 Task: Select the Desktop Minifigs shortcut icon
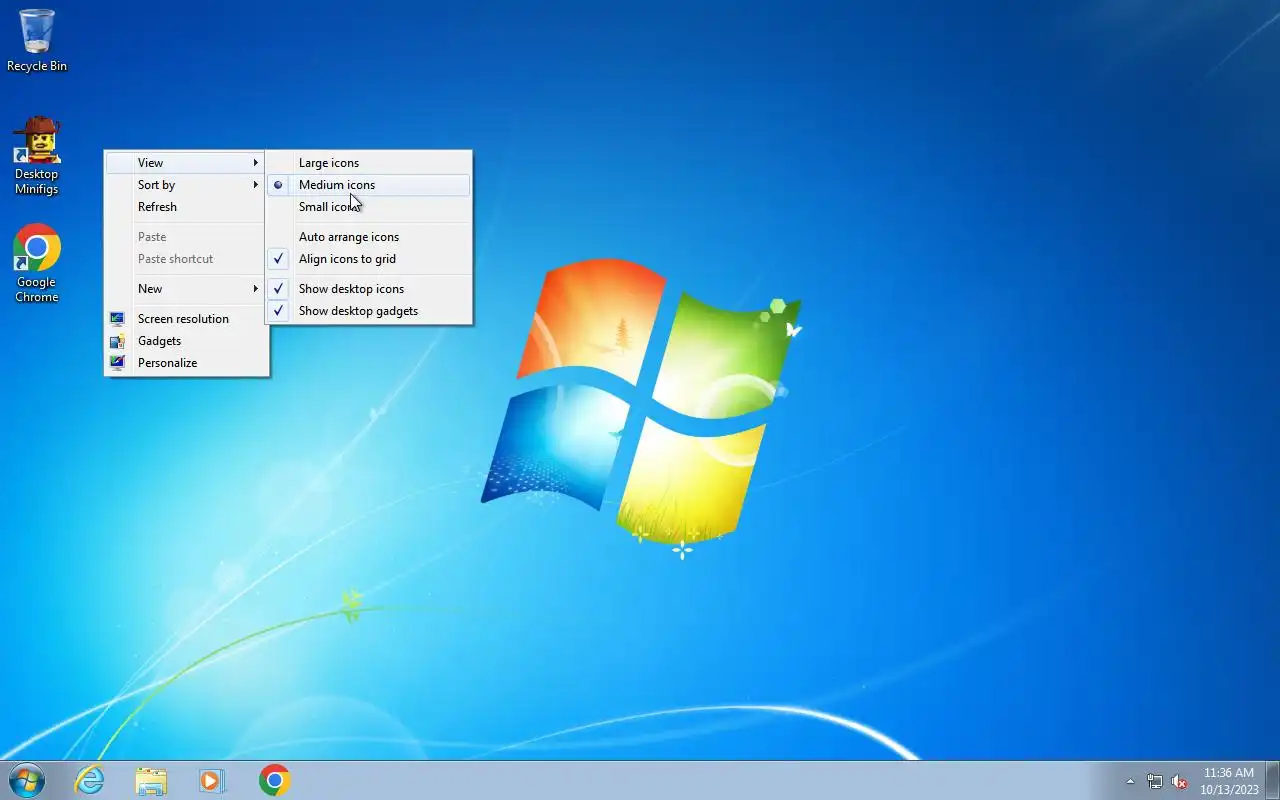(37, 156)
